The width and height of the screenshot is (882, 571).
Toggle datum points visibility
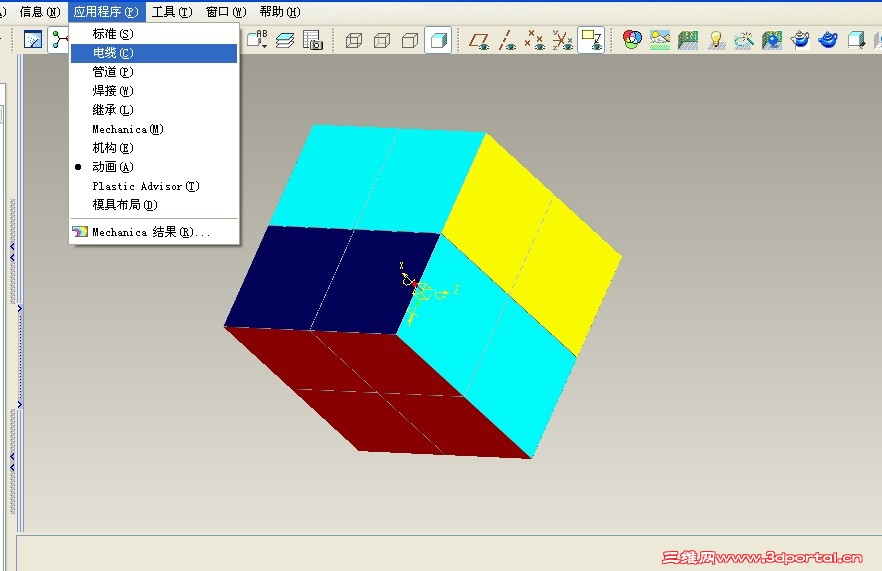534,41
